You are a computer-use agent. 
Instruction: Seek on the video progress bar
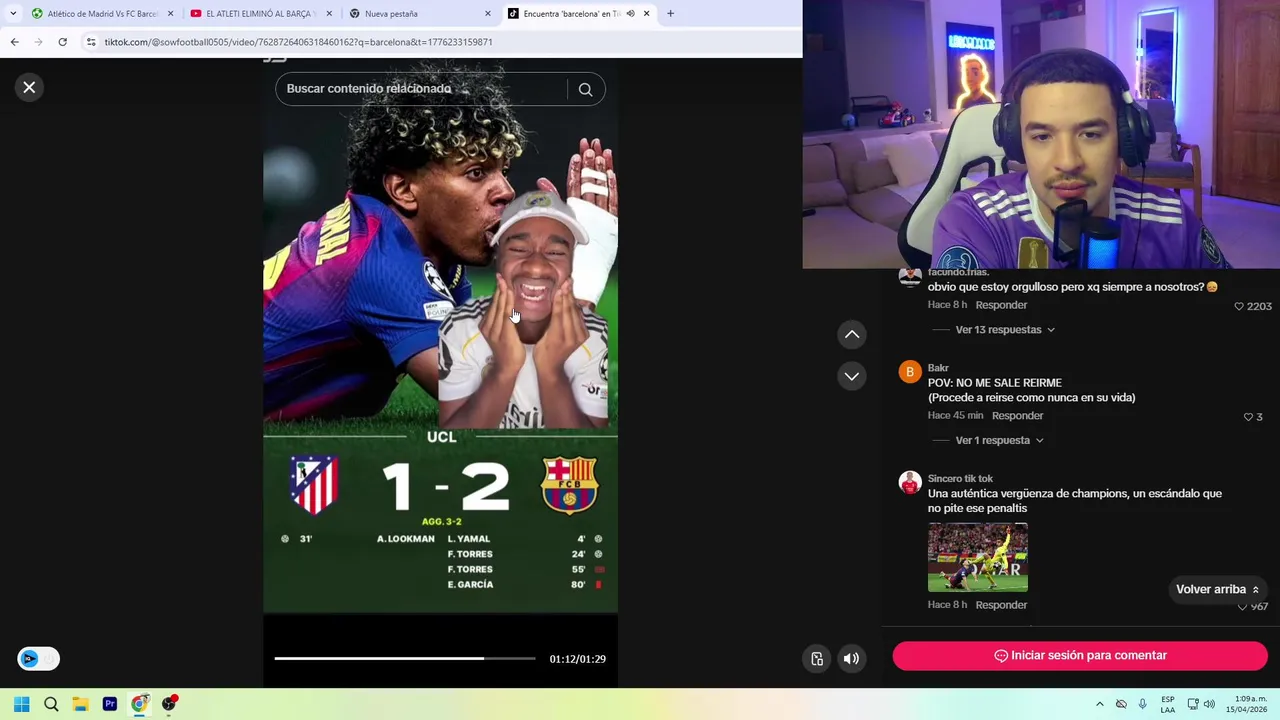click(405, 659)
